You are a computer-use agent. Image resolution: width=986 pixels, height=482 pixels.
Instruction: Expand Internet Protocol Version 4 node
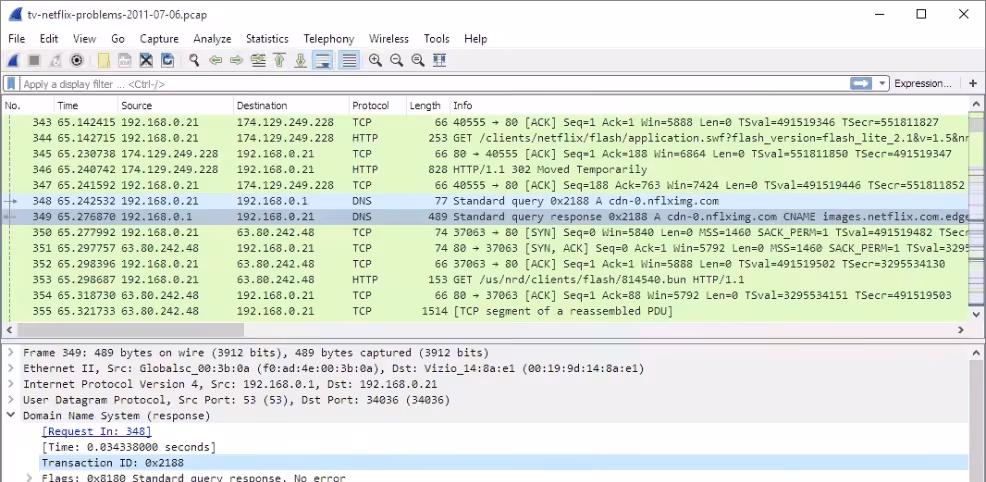(x=11, y=384)
